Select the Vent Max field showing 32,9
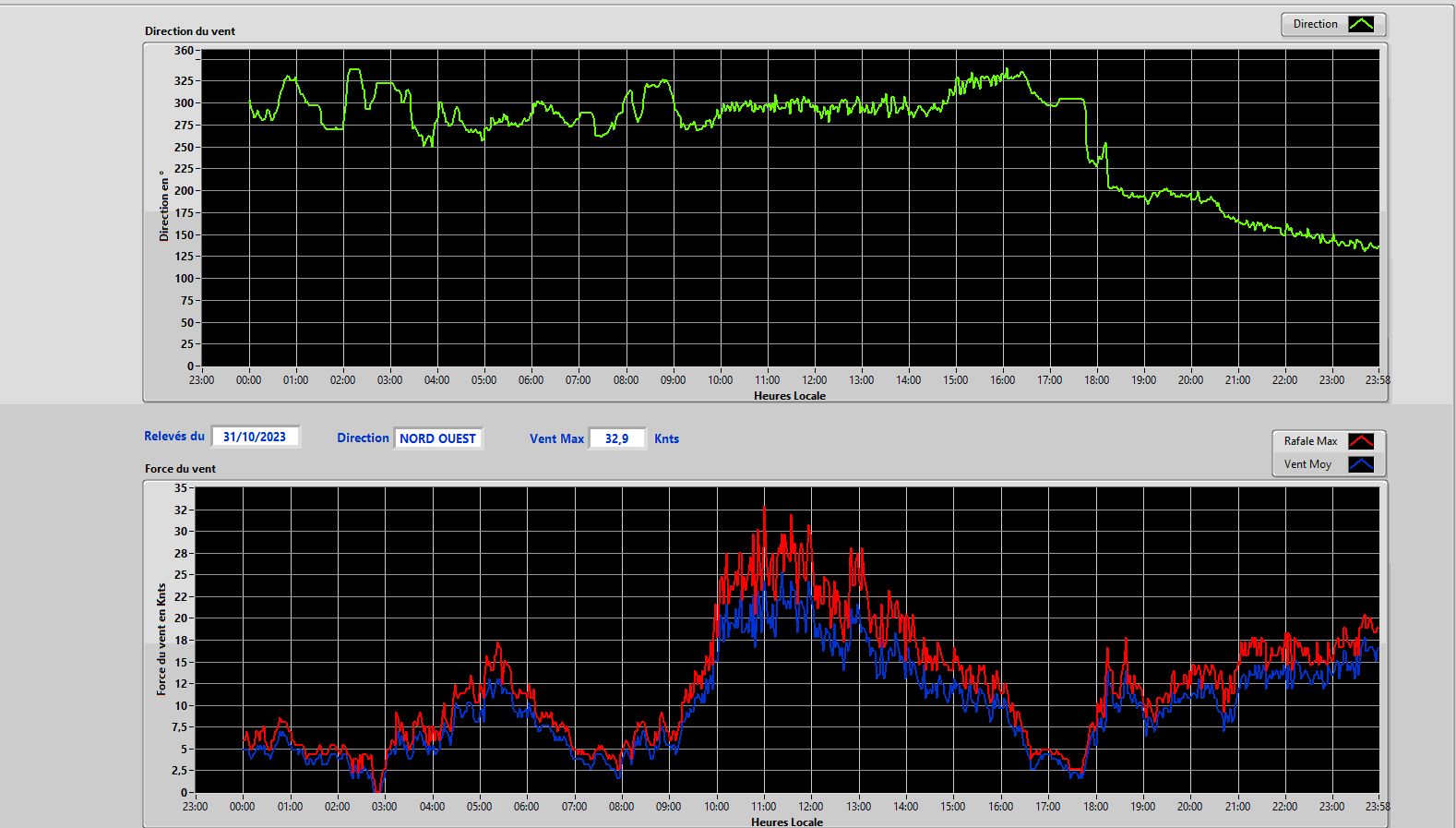Image resolution: width=1456 pixels, height=828 pixels. click(x=617, y=438)
